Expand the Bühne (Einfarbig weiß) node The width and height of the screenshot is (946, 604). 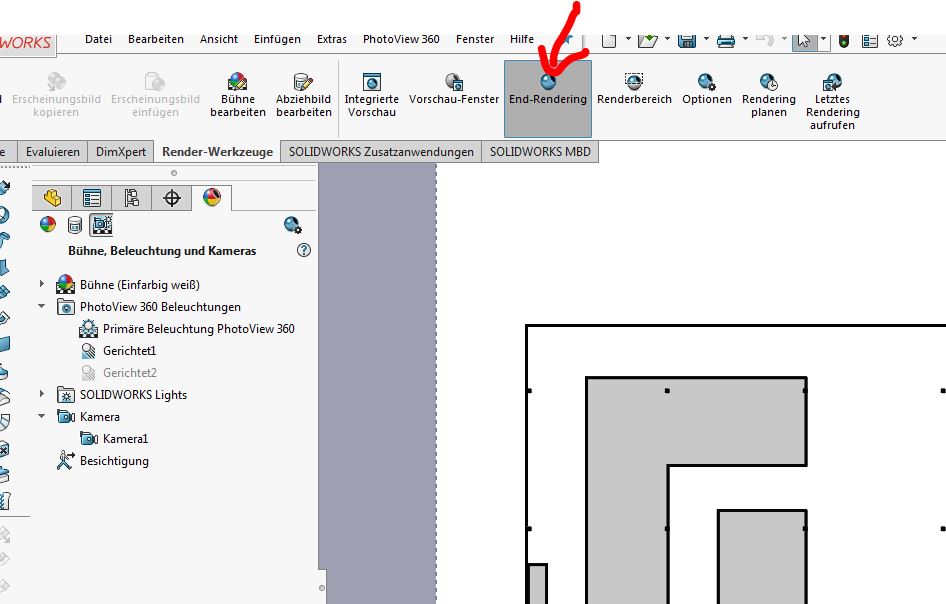point(42,285)
